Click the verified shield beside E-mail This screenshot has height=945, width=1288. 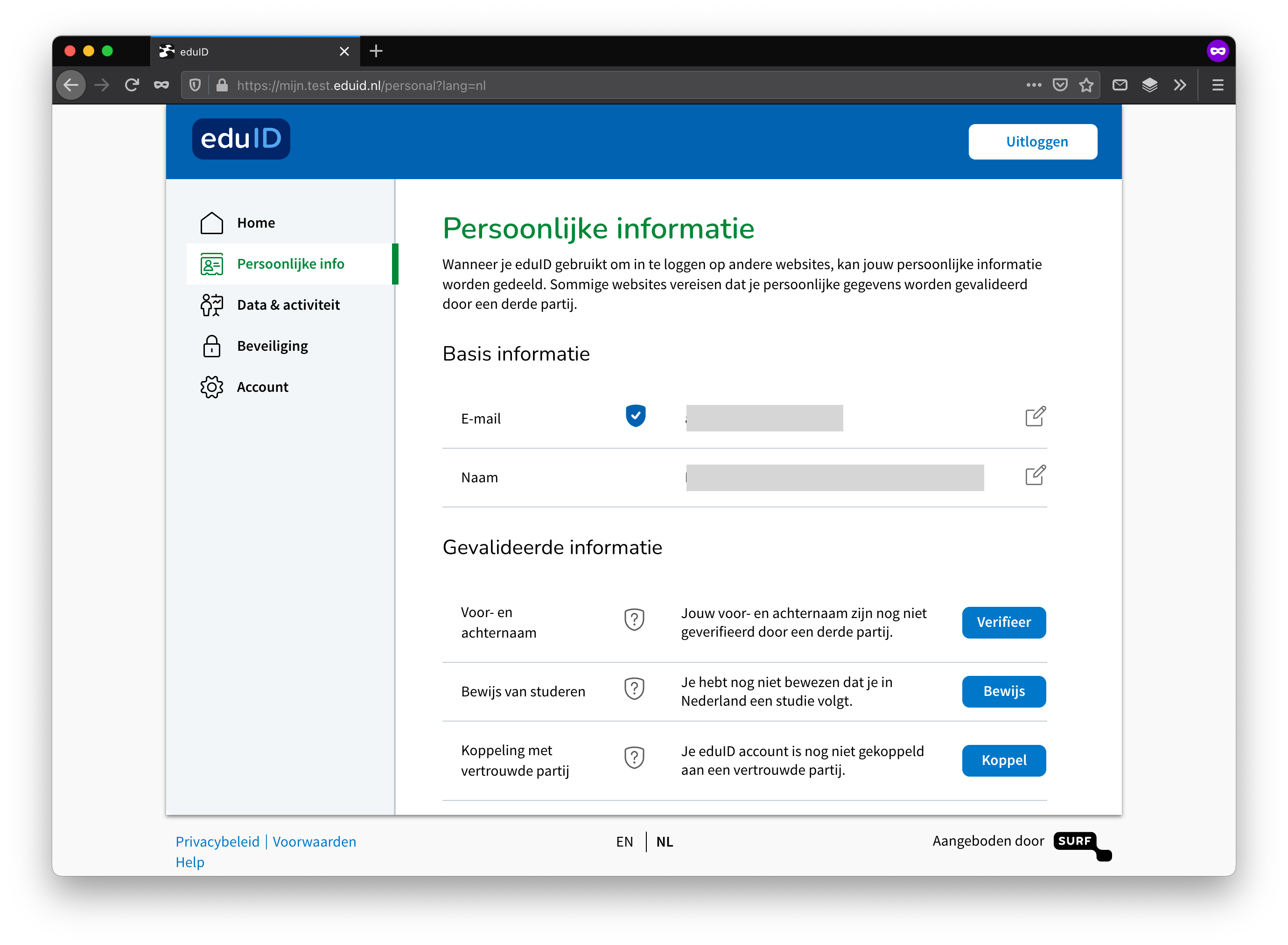tap(635, 416)
